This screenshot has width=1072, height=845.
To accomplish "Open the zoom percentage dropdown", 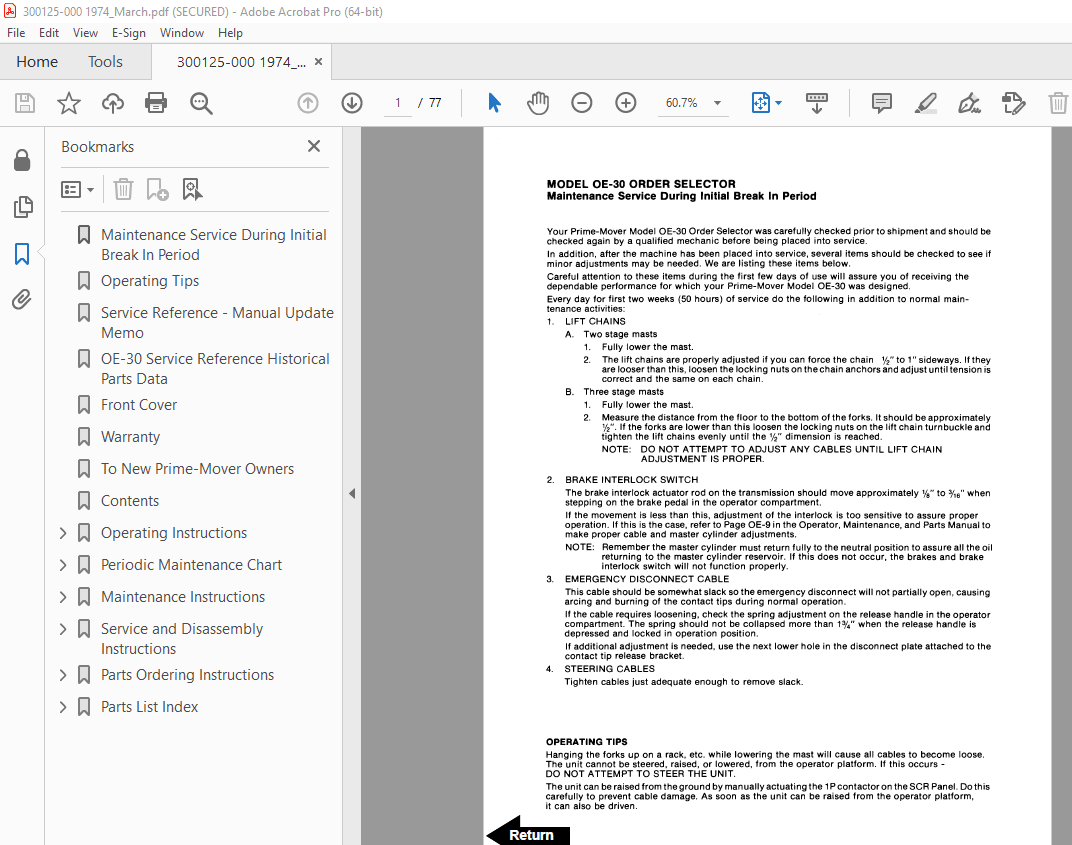I will 716,102.
